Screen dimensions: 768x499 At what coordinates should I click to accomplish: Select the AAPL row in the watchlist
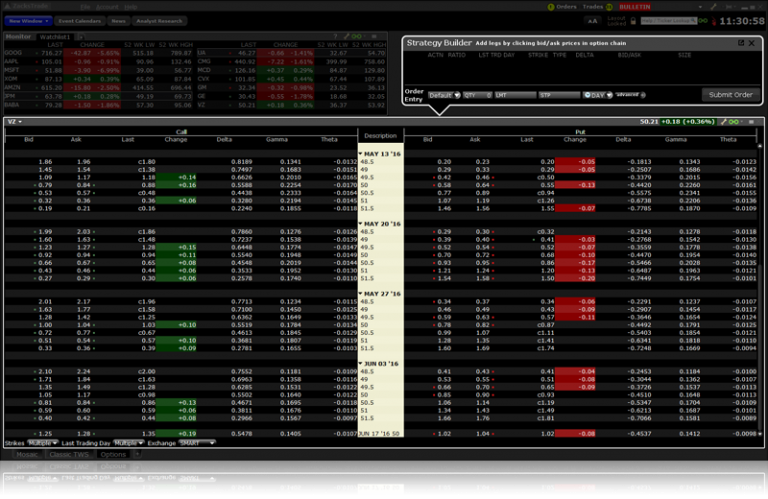97,61
